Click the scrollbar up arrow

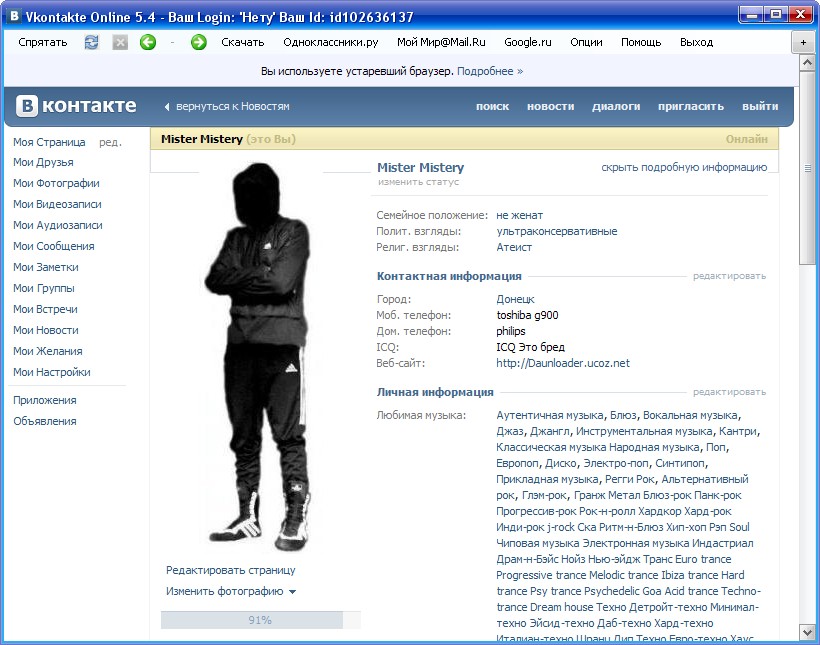point(807,63)
